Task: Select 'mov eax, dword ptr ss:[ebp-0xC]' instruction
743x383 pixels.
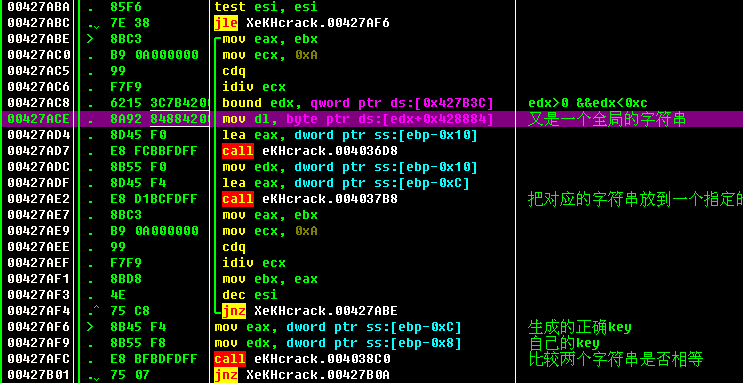Action: point(338,327)
